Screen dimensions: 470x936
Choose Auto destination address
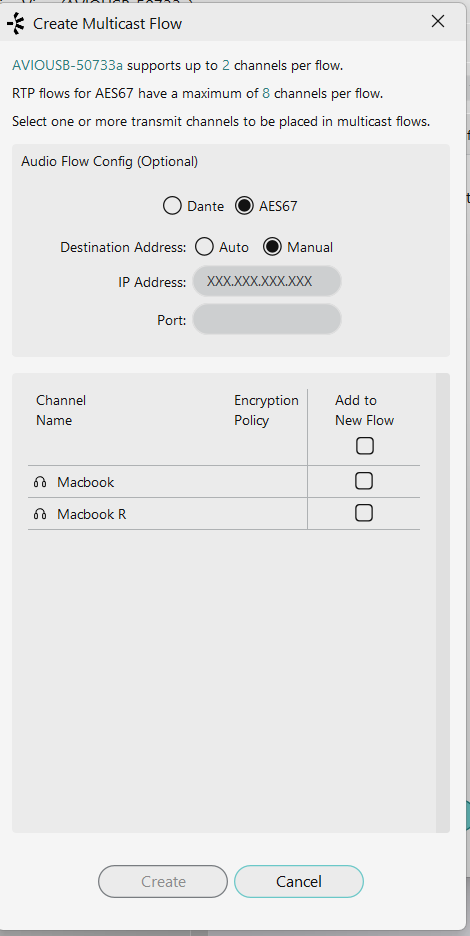(x=204, y=247)
